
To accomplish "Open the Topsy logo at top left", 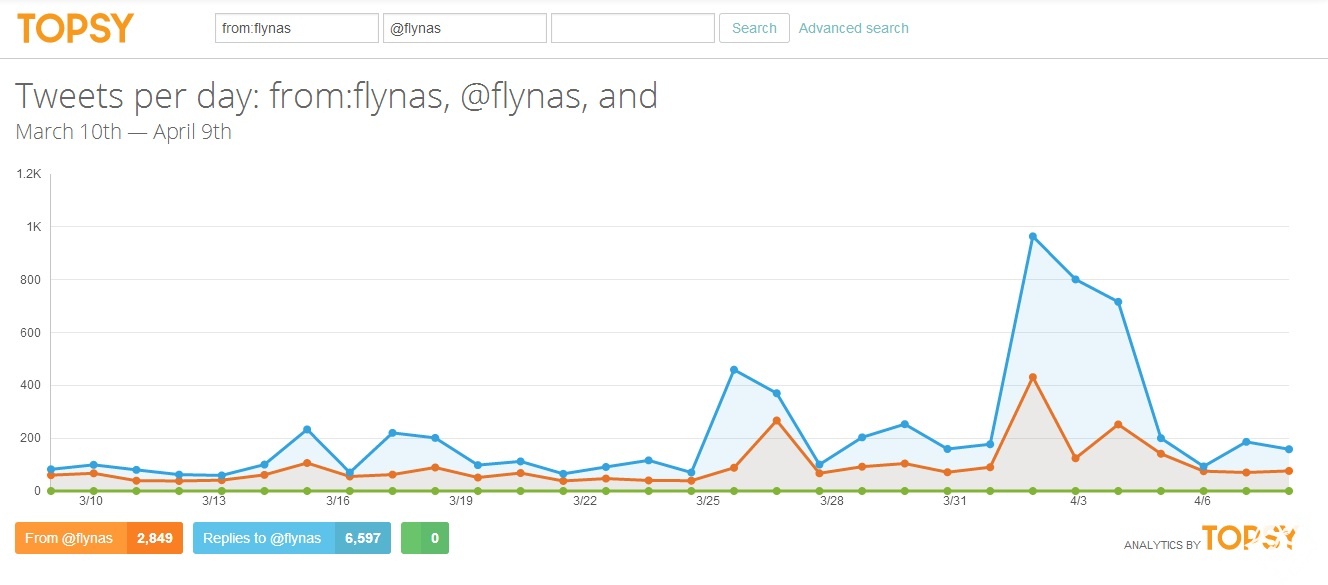I will pyautogui.click(x=75, y=28).
